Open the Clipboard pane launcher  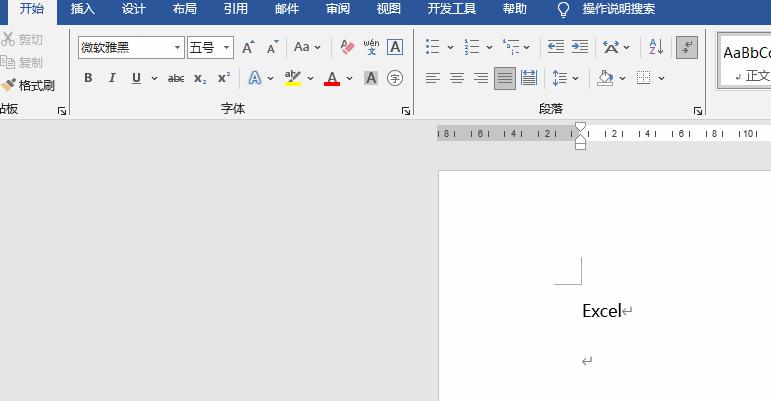tap(61, 111)
